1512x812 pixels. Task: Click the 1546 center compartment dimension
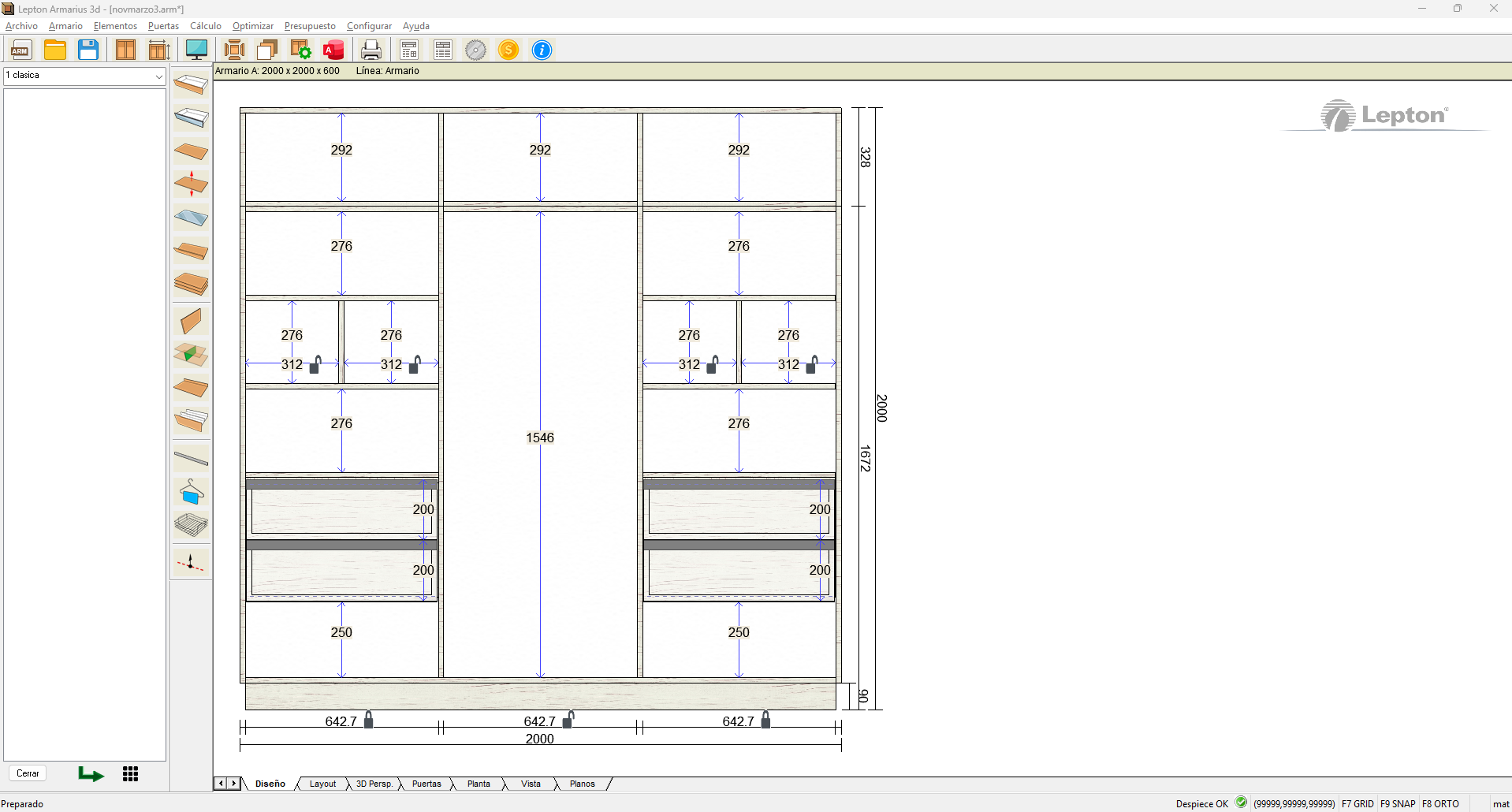tap(540, 438)
